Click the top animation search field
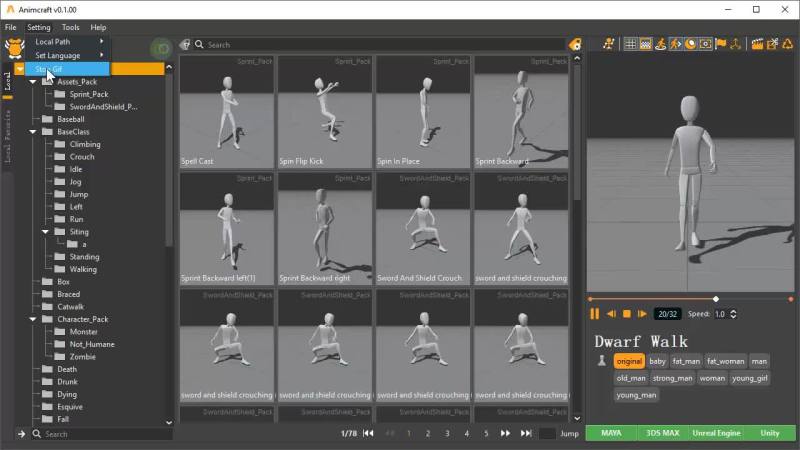Screen dimensions: 800x450 pos(385,44)
